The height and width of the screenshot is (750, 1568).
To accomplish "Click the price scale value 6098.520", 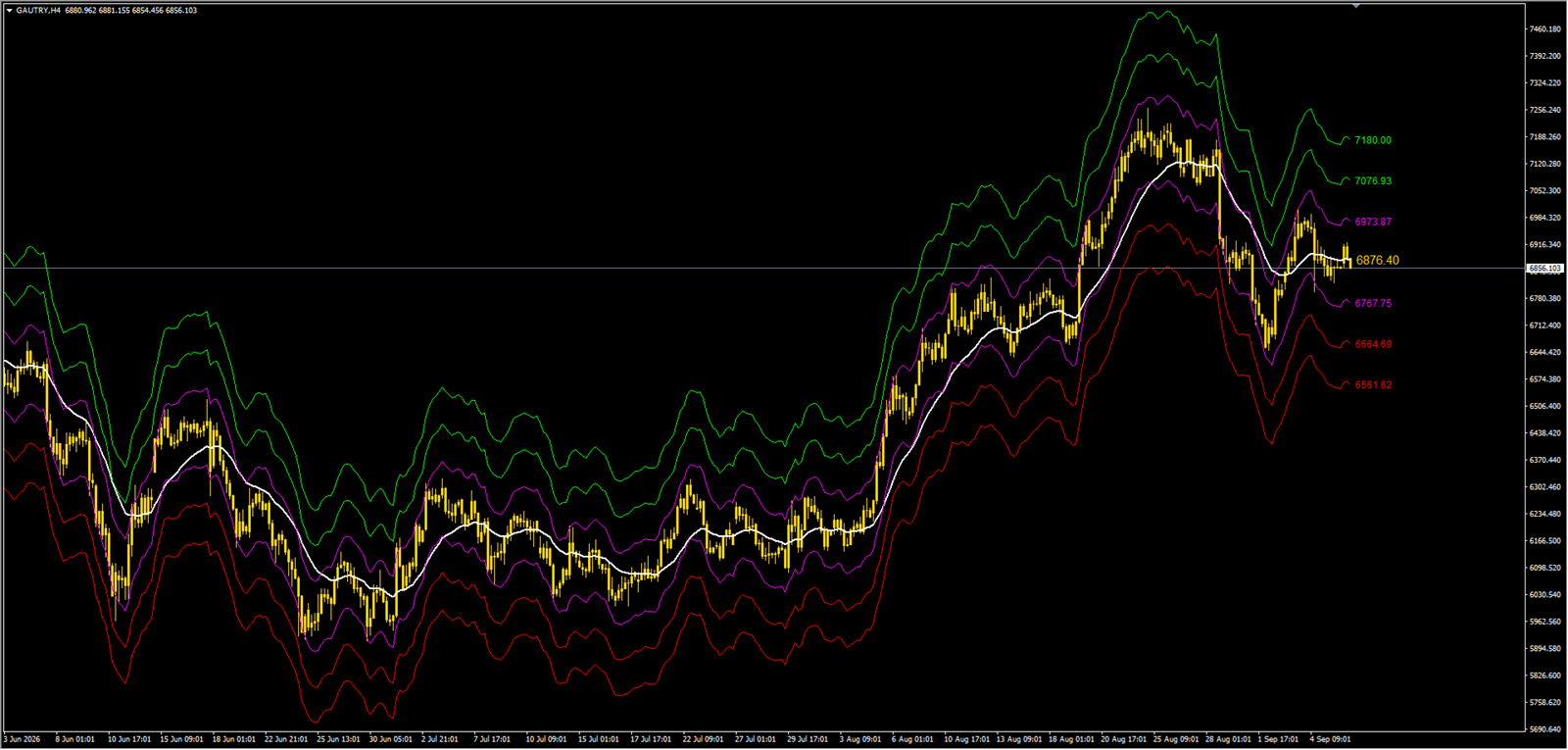I will (x=1544, y=568).
